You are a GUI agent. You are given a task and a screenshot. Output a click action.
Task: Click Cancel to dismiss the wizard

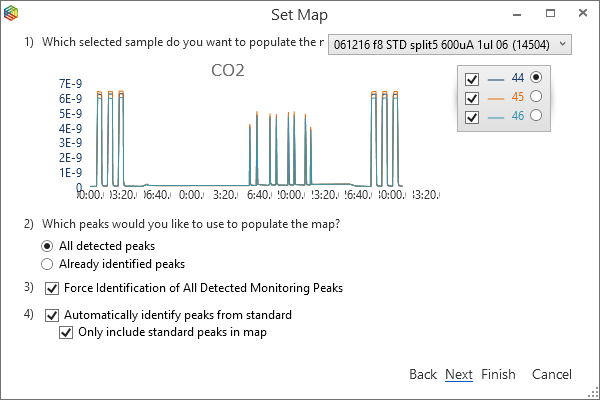pos(552,375)
